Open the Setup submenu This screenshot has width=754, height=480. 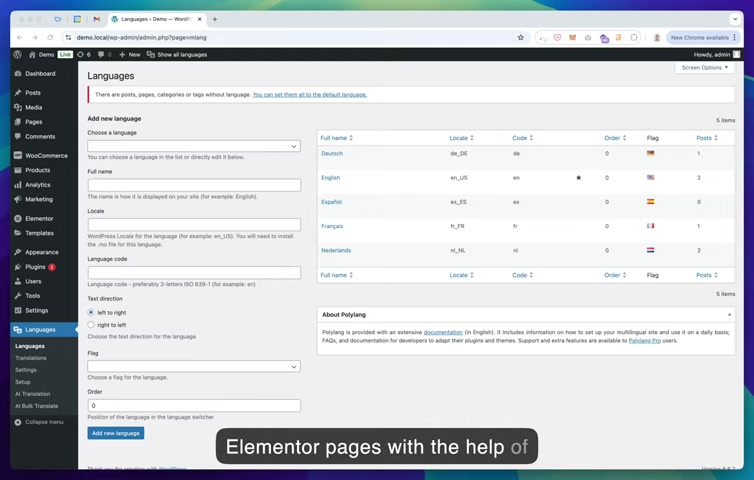pyautogui.click(x=23, y=382)
